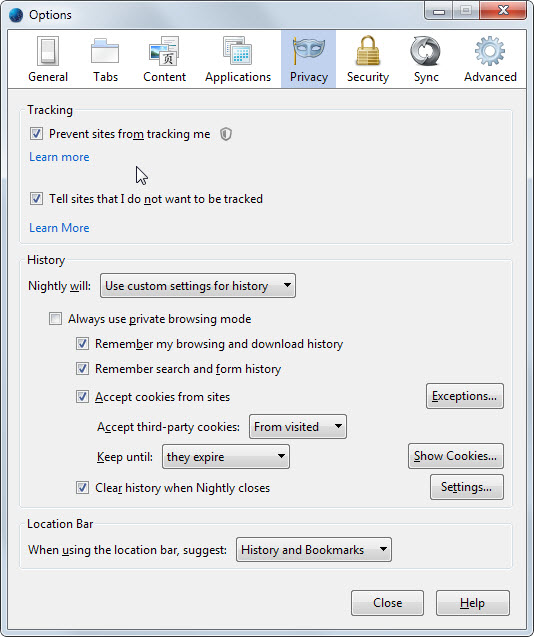Toggle Clear history when Nightly closes
The width and height of the screenshot is (534, 637).
(x=82, y=488)
